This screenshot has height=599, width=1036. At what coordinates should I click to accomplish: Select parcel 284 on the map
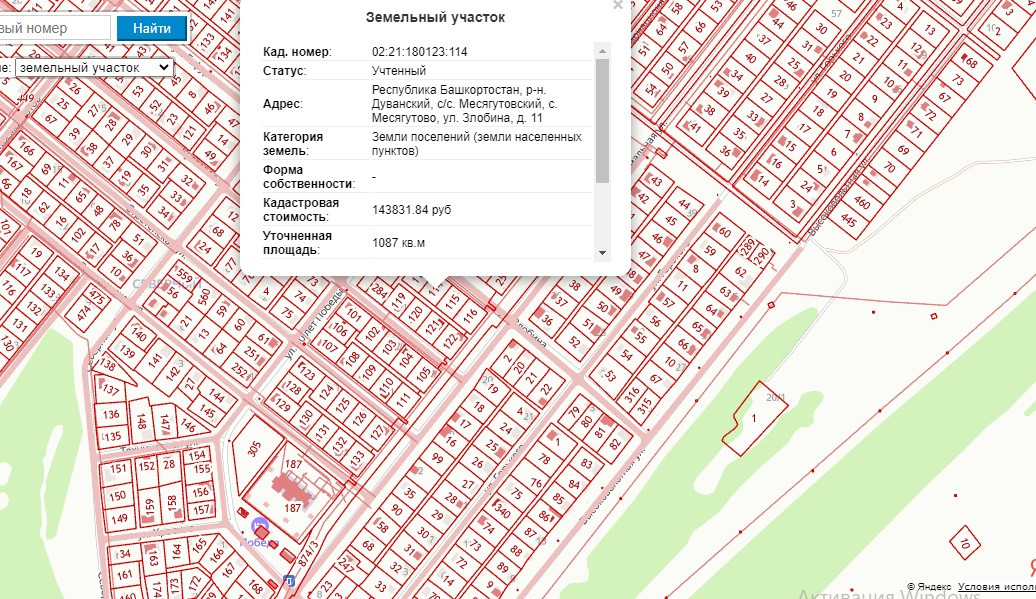coord(379,289)
